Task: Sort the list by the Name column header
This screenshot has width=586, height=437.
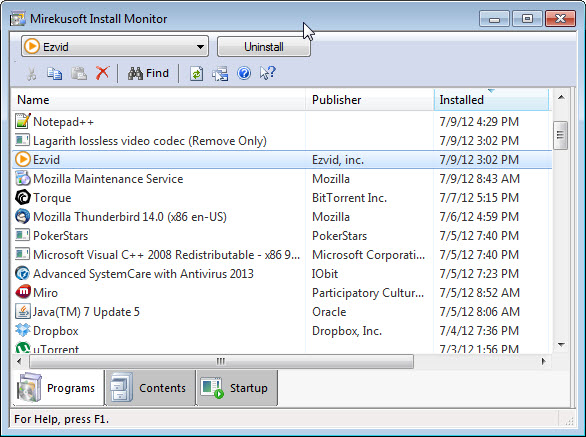Action: [158, 100]
